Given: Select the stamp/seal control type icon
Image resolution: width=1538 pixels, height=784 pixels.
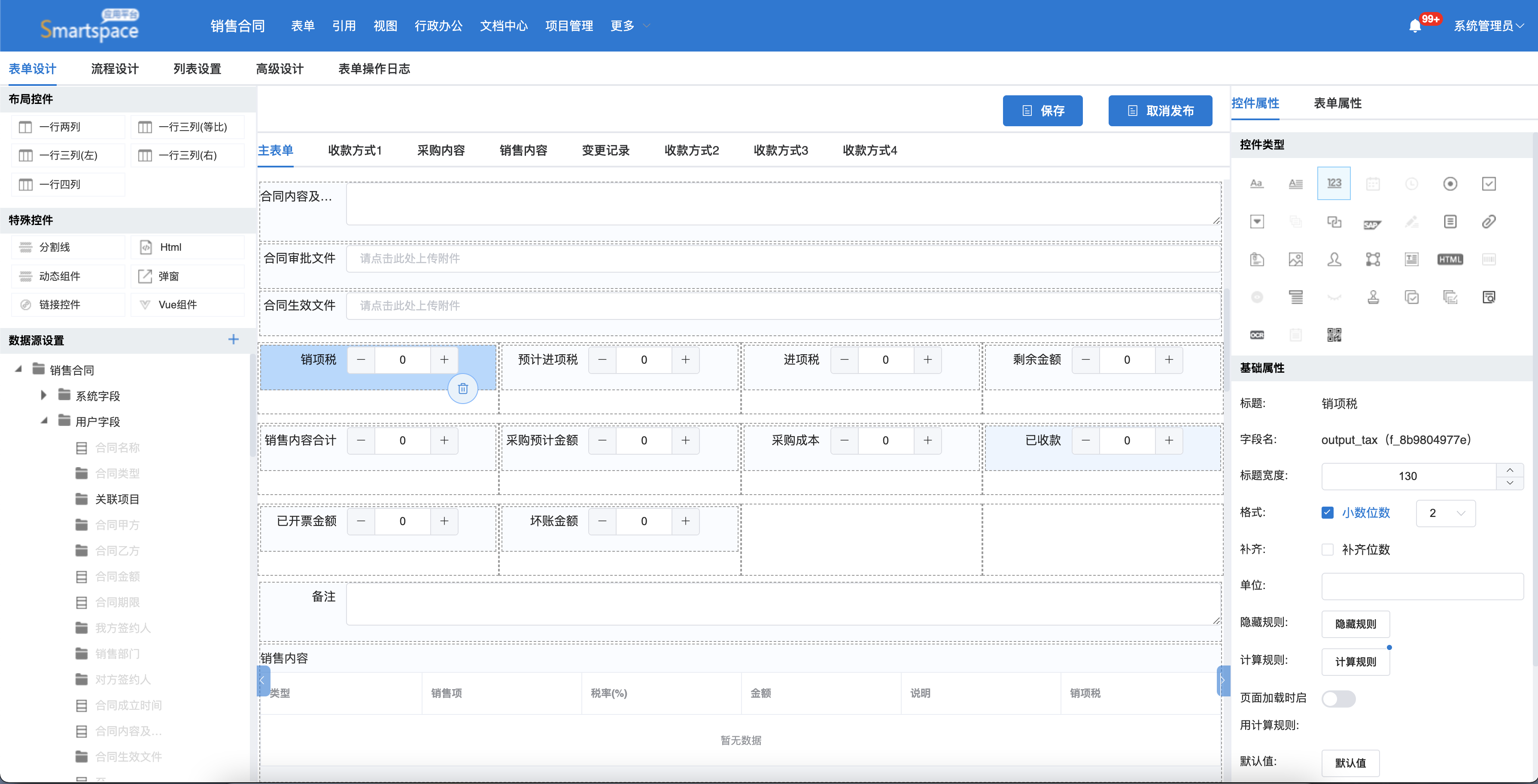Looking at the screenshot, I should (x=1373, y=297).
